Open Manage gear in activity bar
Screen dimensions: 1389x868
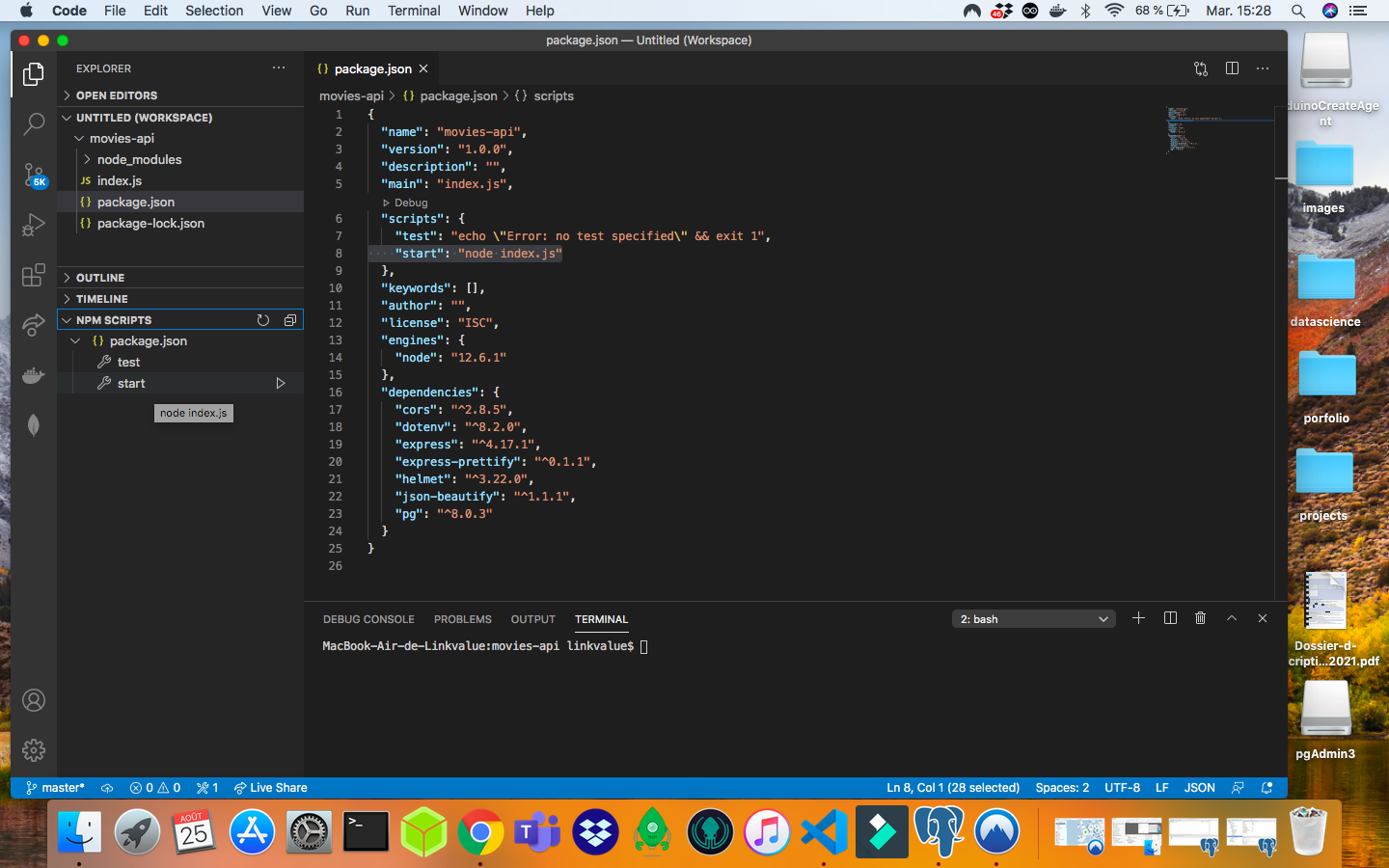click(x=34, y=750)
